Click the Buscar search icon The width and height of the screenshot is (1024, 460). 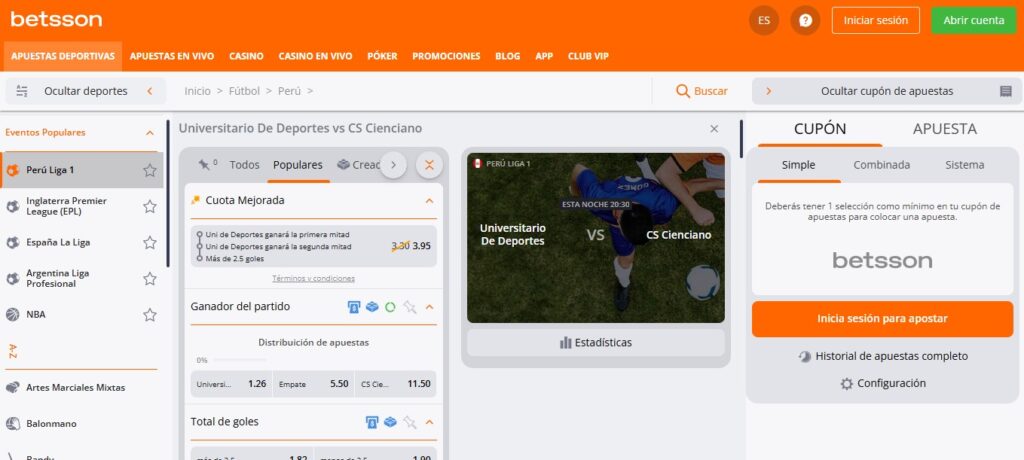click(x=683, y=91)
